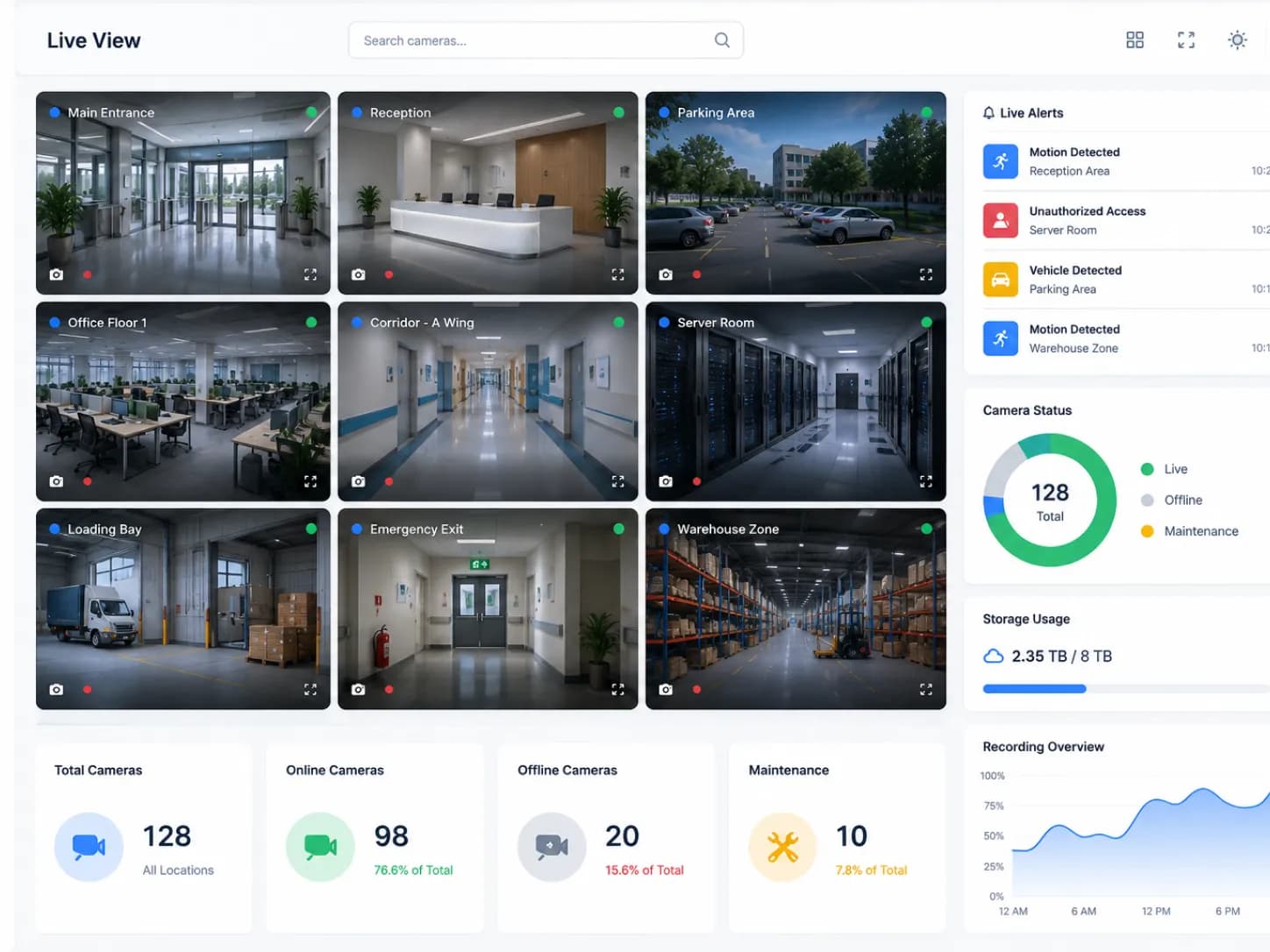The height and width of the screenshot is (952, 1270).
Task: Click the 2.35 TB / 8 TB value
Action: coord(1061,657)
